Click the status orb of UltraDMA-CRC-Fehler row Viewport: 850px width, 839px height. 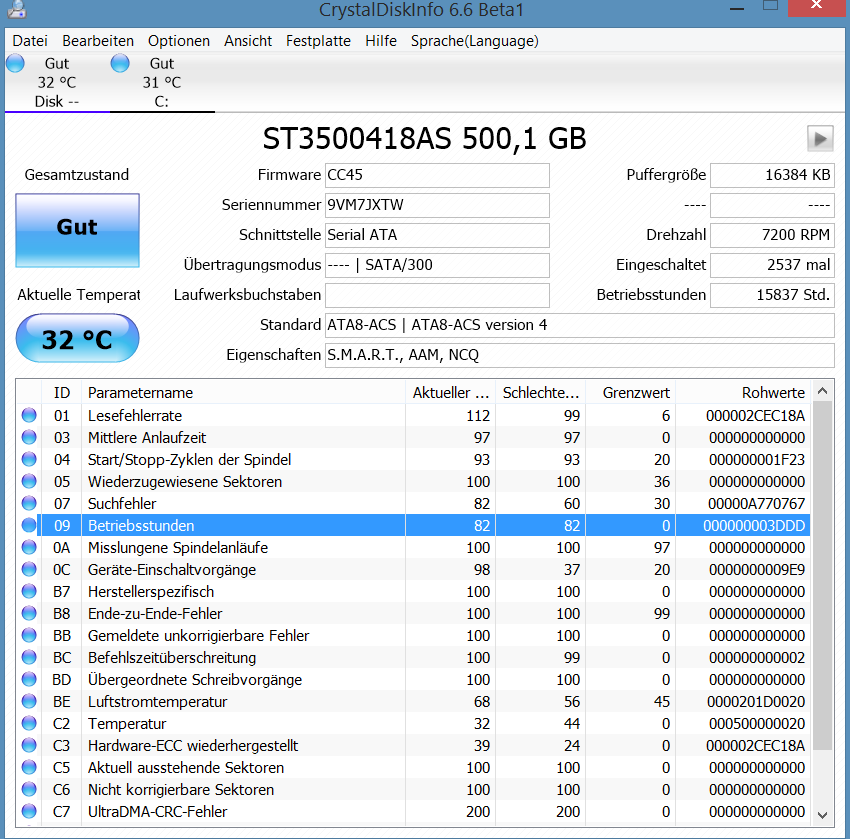coord(29,811)
